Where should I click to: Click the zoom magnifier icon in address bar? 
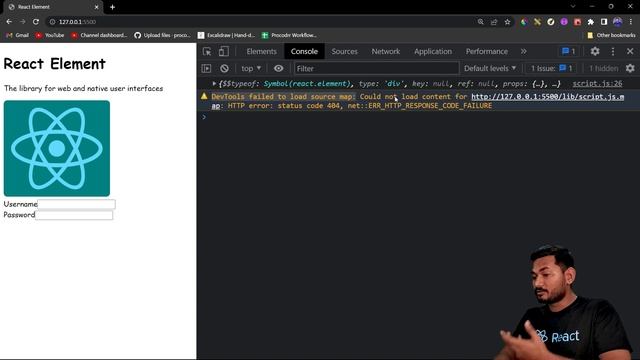tap(480, 22)
